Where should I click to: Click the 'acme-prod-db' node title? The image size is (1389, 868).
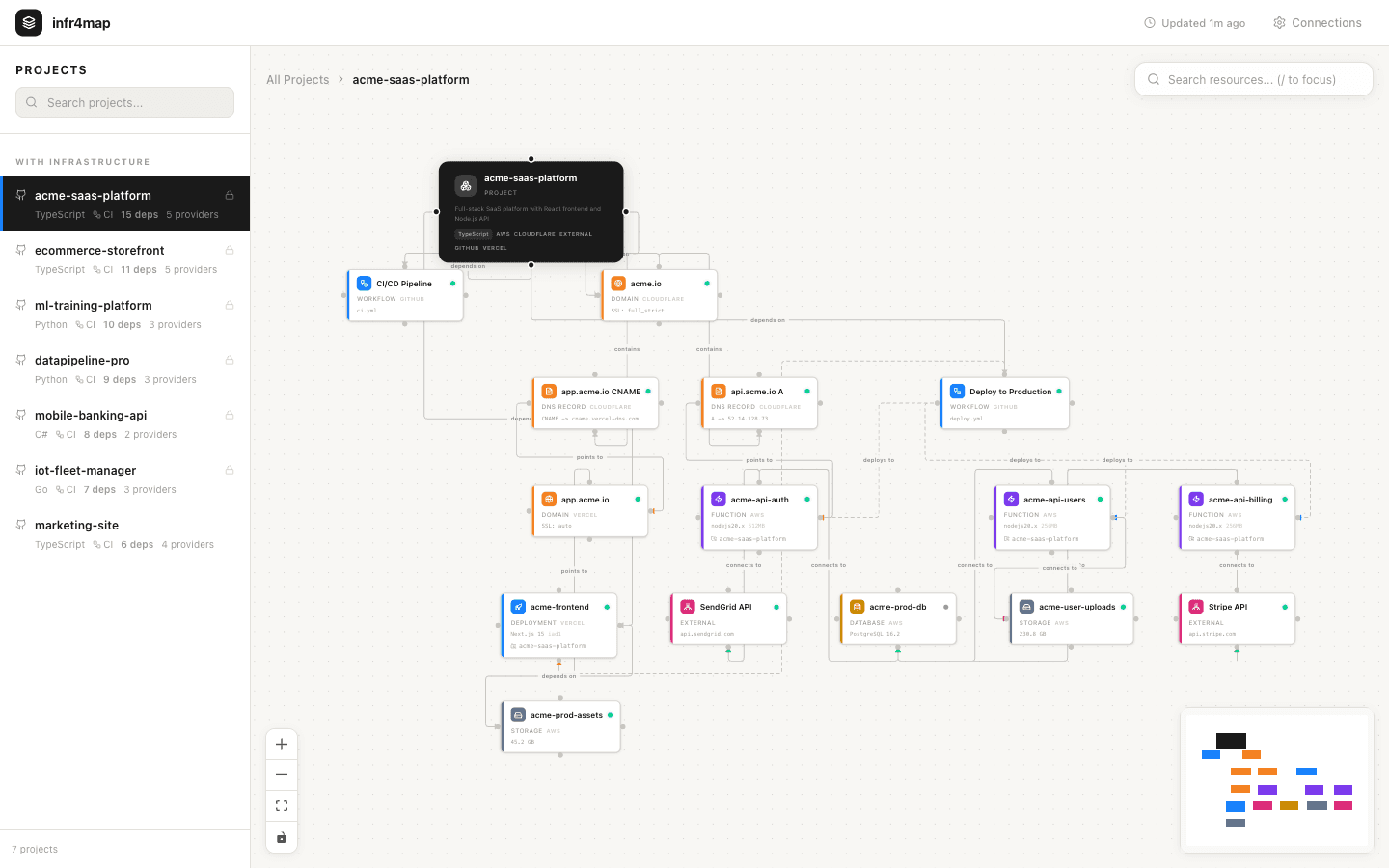(898, 607)
